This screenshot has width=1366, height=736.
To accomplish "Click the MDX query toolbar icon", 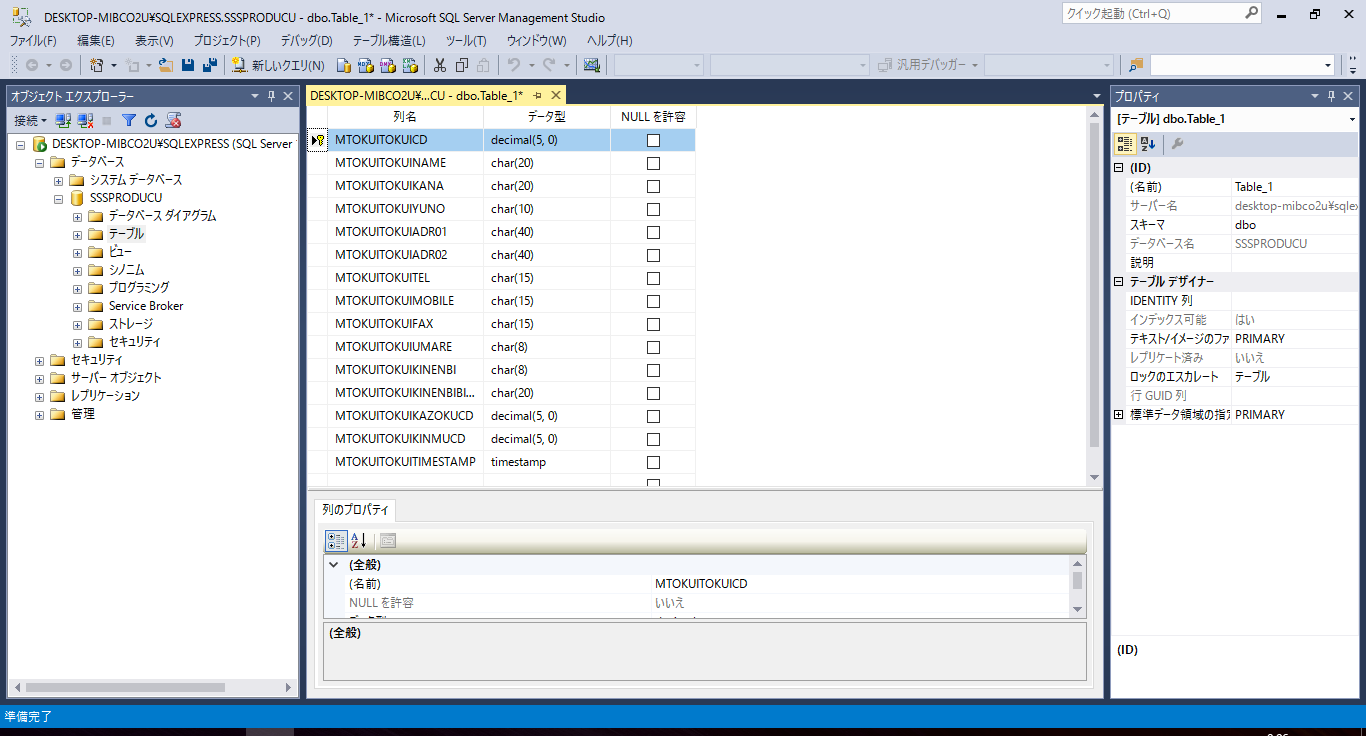I will pyautogui.click(x=365, y=65).
